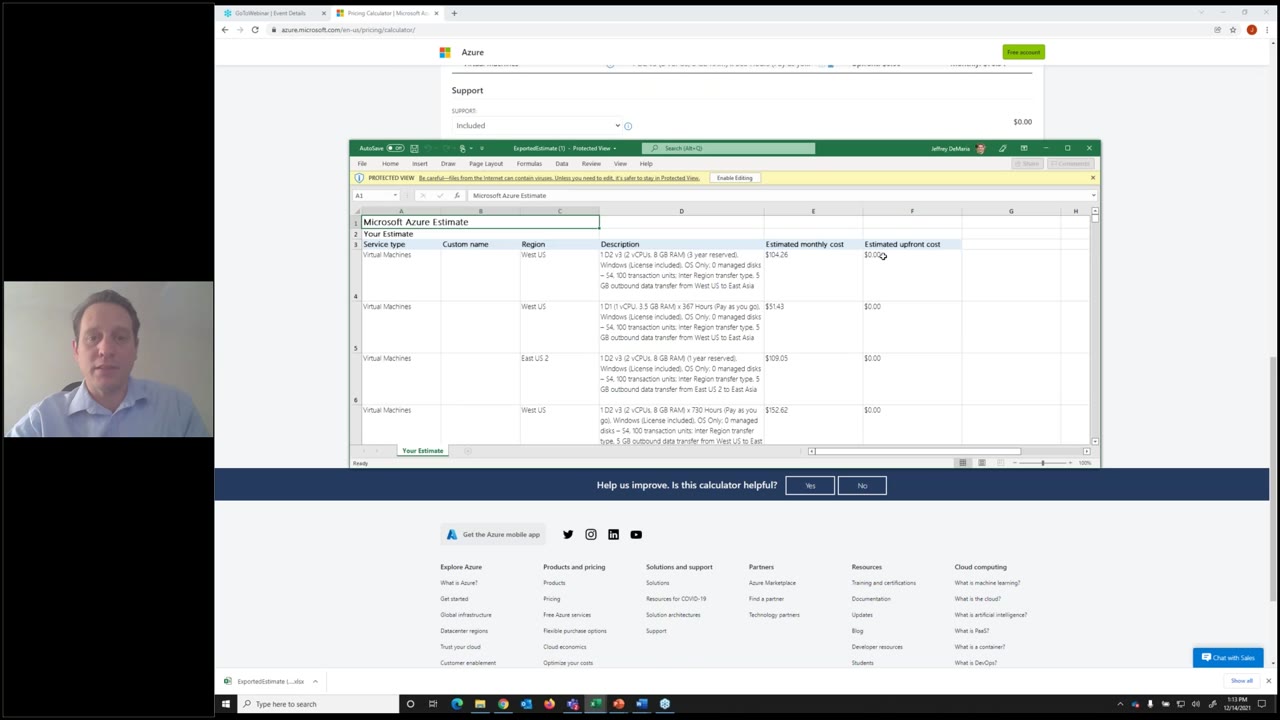
Task: Select the Your Estimate sheet tab
Action: point(422,451)
